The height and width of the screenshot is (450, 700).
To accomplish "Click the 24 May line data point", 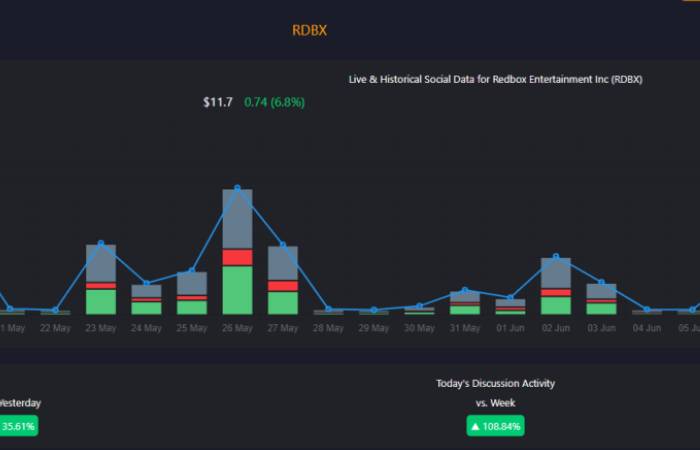I will pyautogui.click(x=146, y=283).
